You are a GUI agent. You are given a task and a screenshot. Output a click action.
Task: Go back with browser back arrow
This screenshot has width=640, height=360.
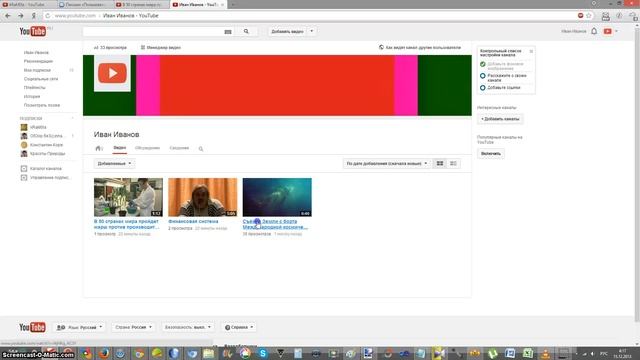(x=8, y=16)
